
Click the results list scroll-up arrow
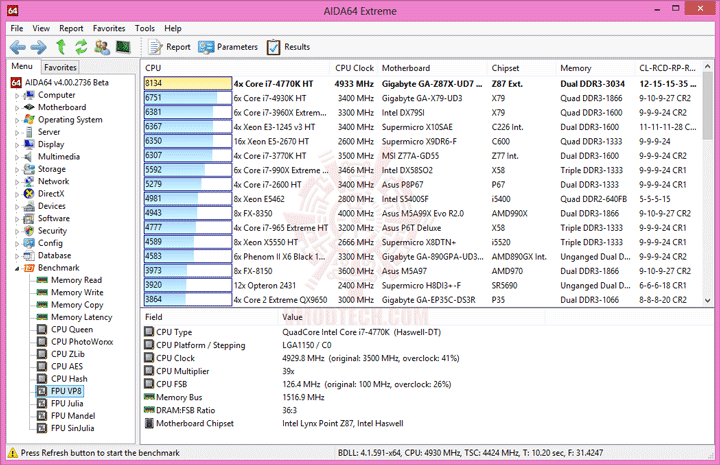click(708, 67)
